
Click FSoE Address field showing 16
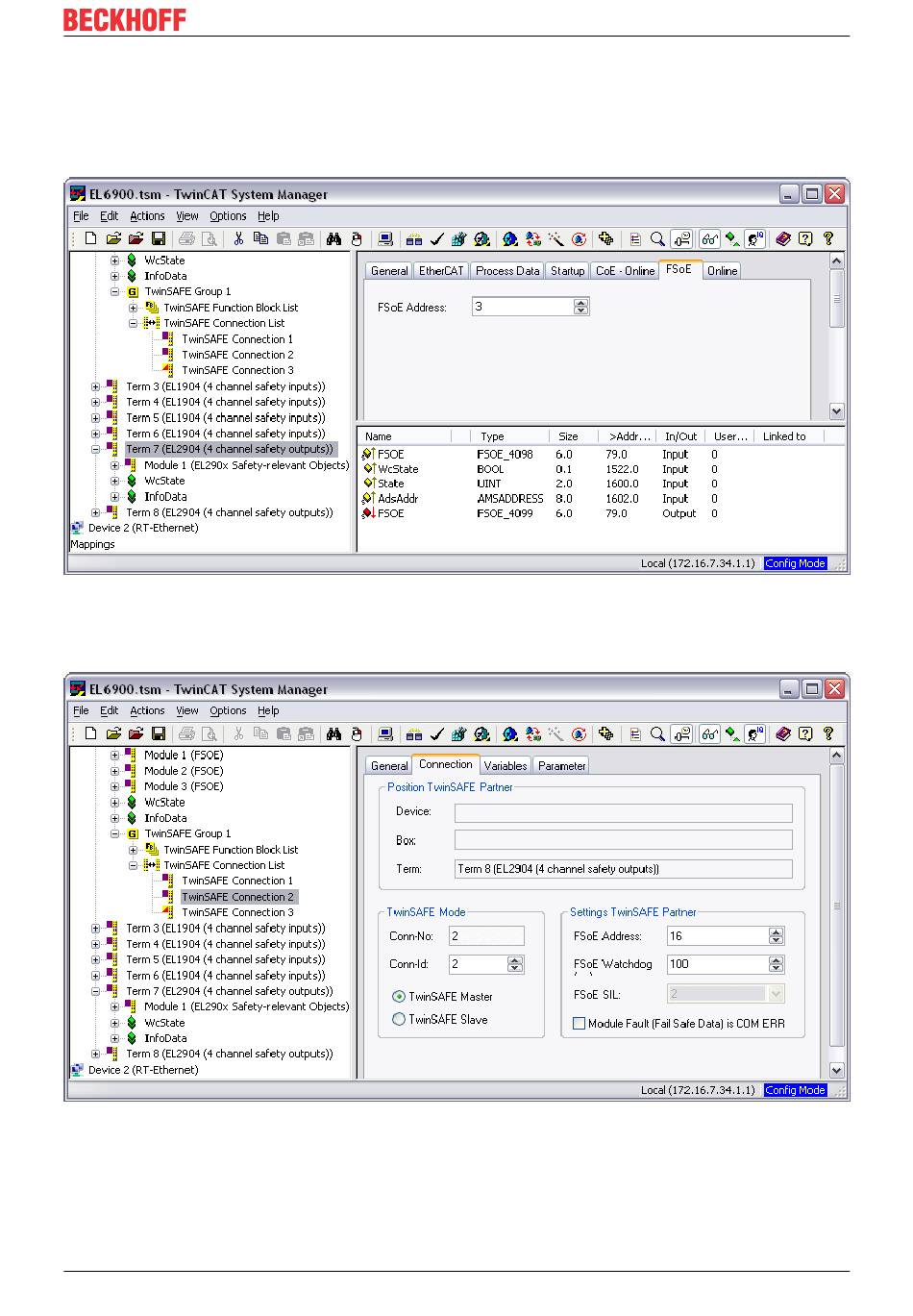[717, 936]
